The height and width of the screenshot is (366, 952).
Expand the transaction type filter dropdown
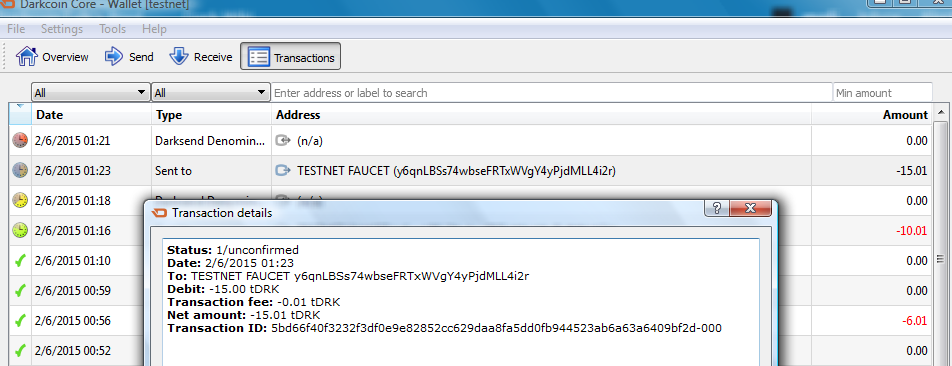tap(211, 93)
